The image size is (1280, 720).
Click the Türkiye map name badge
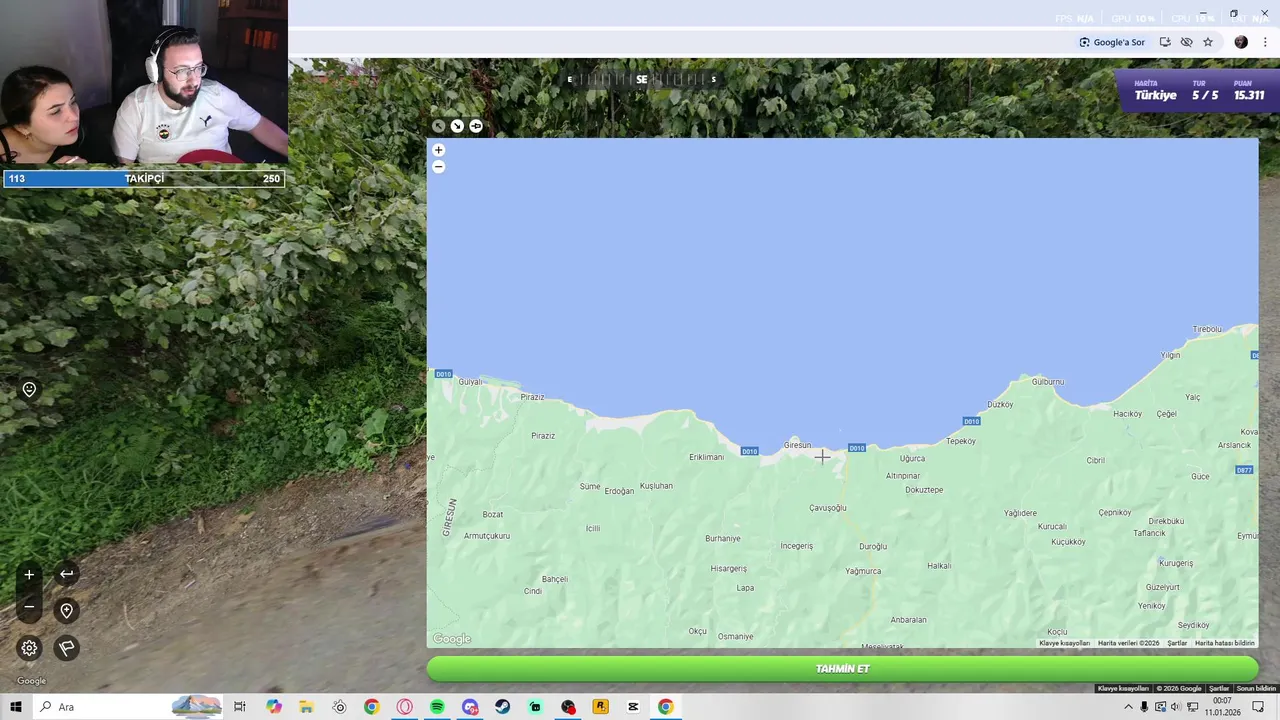click(x=1155, y=95)
